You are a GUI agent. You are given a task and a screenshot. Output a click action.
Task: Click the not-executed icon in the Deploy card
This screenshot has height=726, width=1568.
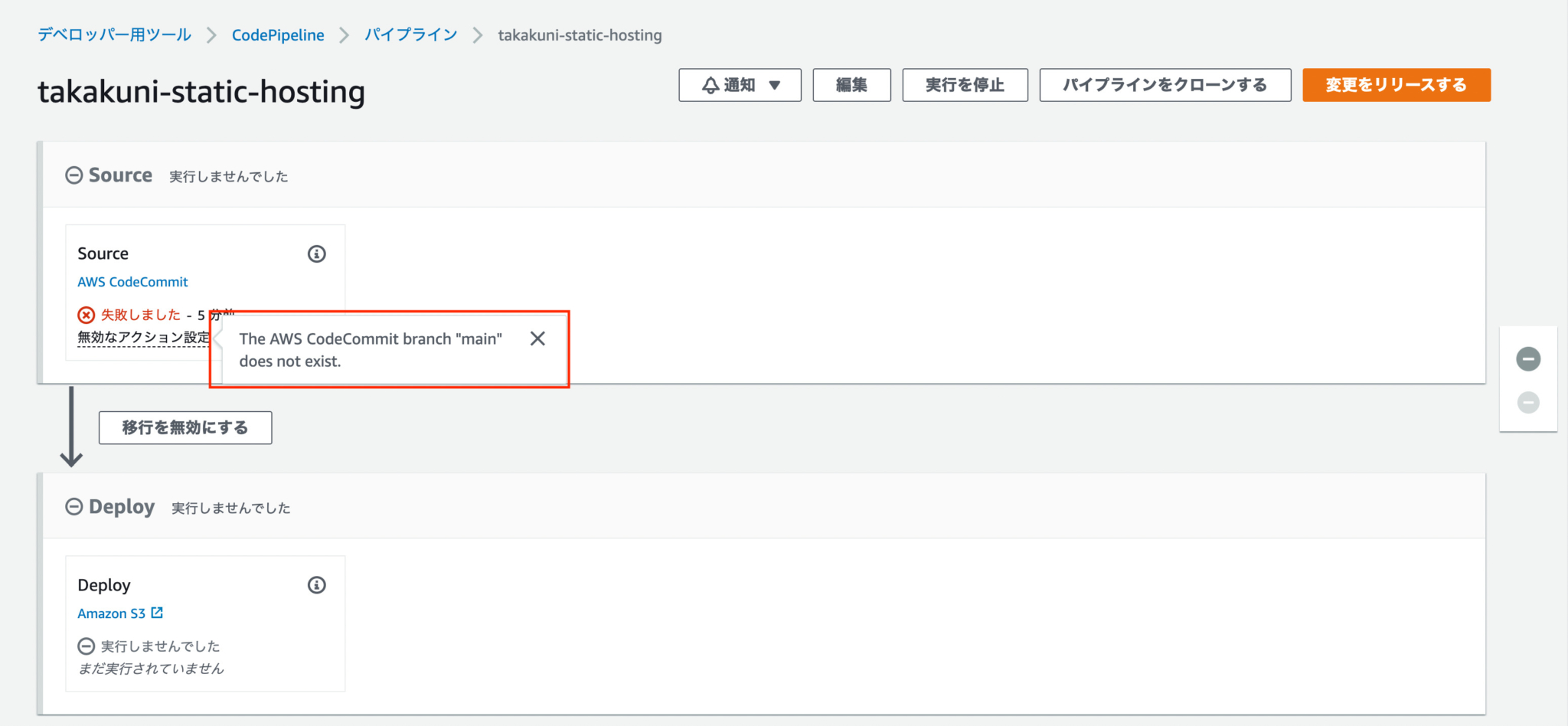(86, 646)
